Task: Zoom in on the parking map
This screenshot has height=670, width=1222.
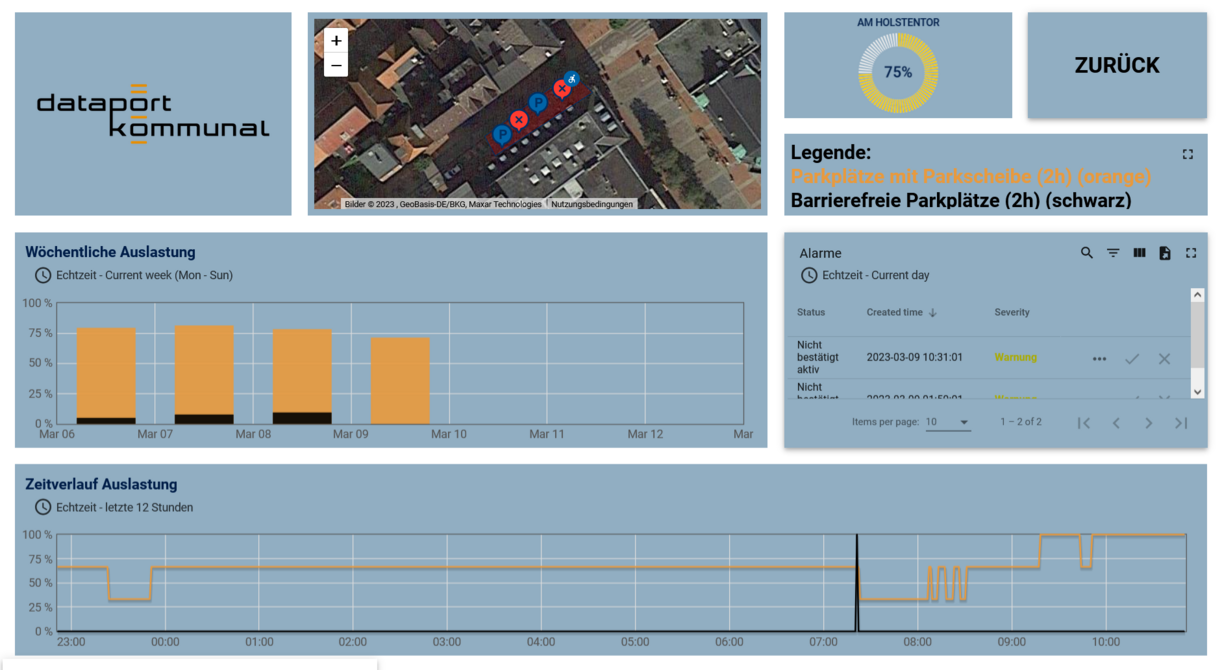Action: (x=336, y=41)
